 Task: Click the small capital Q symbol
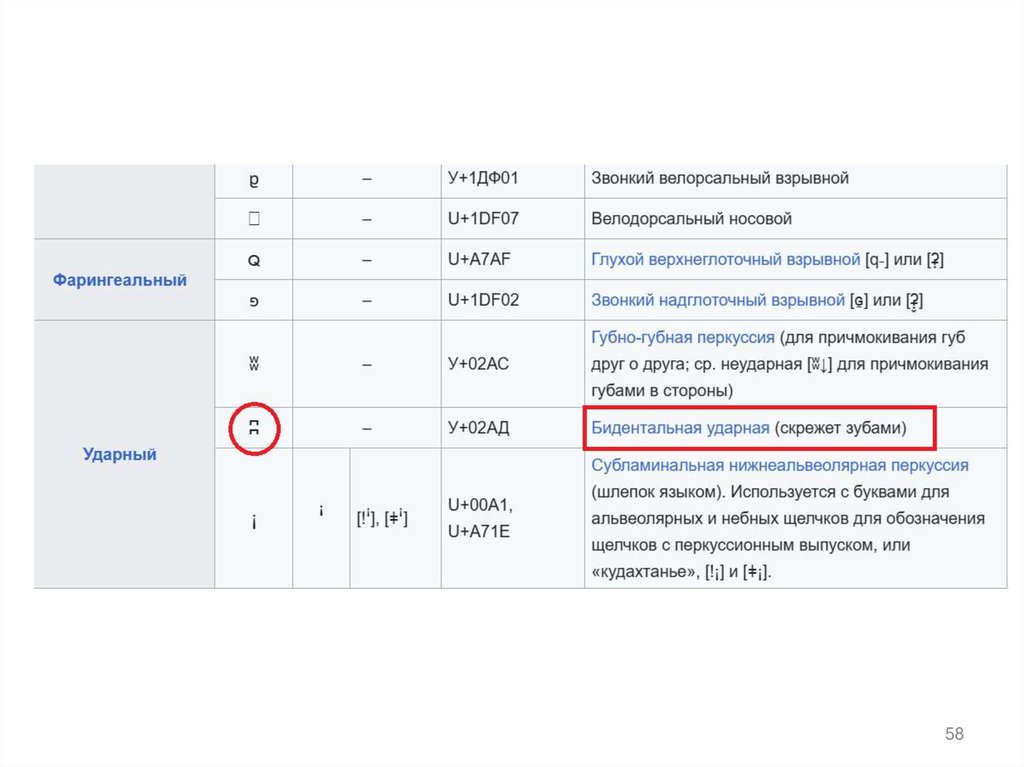pyautogui.click(x=254, y=260)
